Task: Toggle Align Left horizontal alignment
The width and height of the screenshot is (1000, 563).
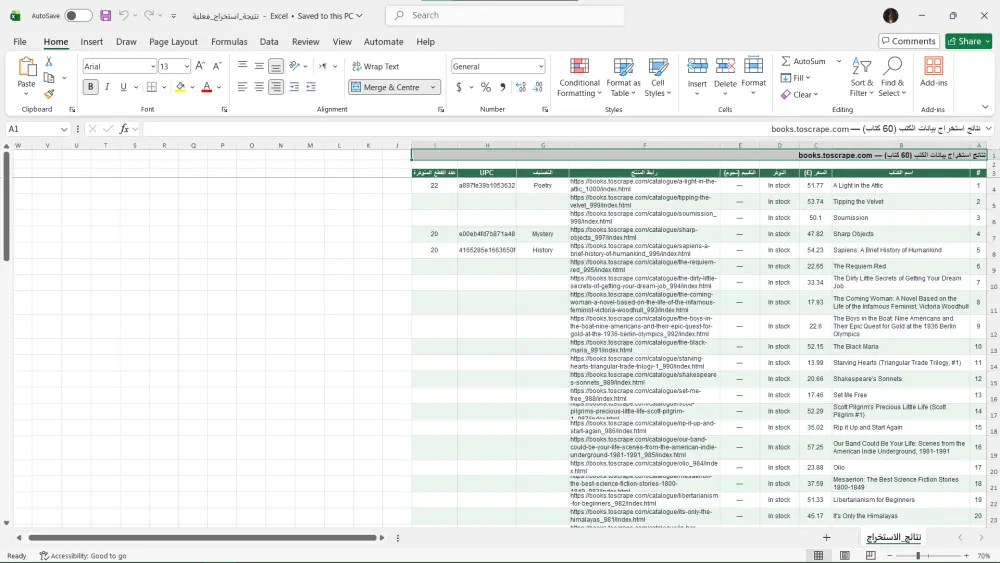Action: pos(242,87)
